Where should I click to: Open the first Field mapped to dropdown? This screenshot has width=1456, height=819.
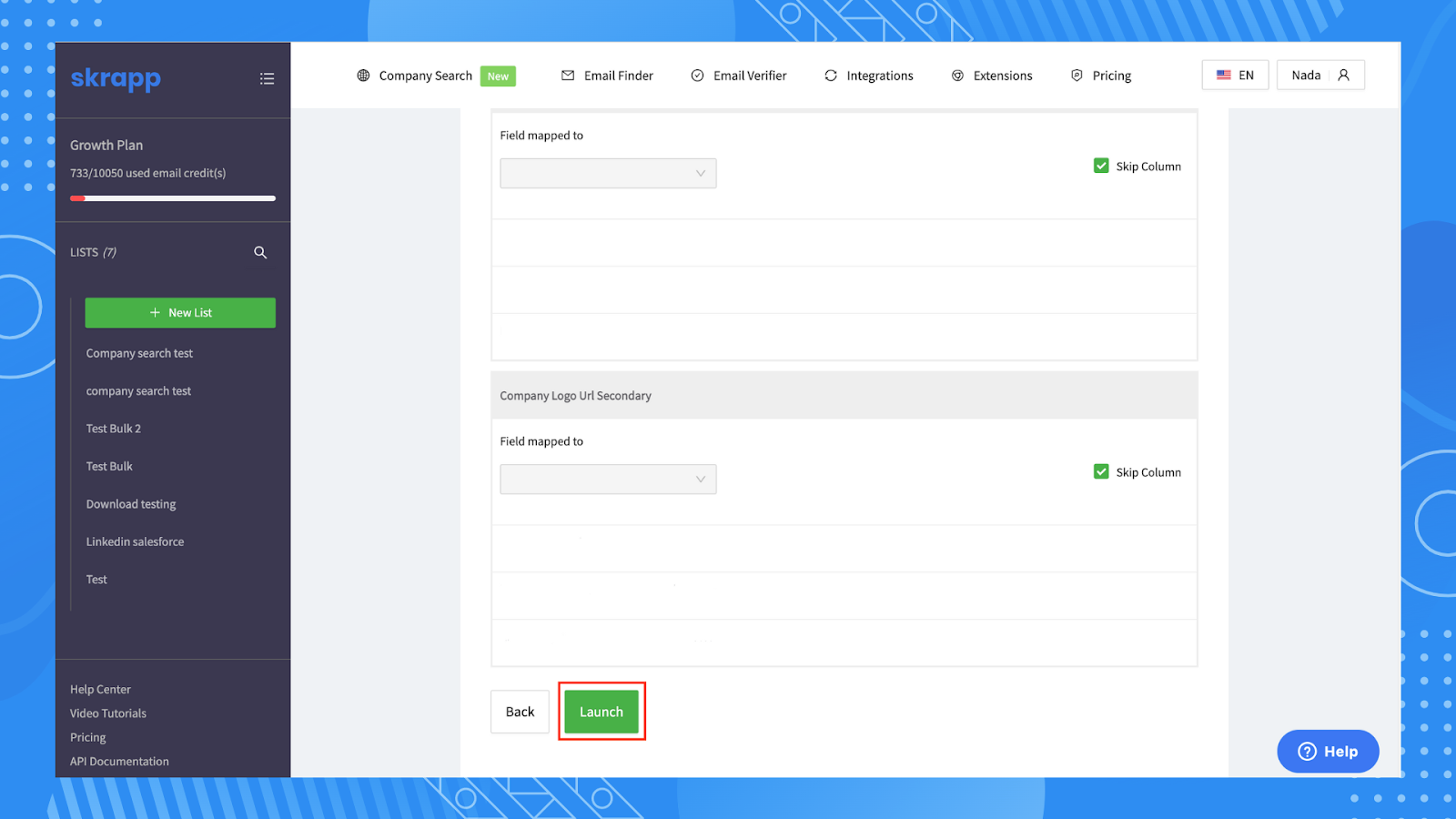click(608, 173)
